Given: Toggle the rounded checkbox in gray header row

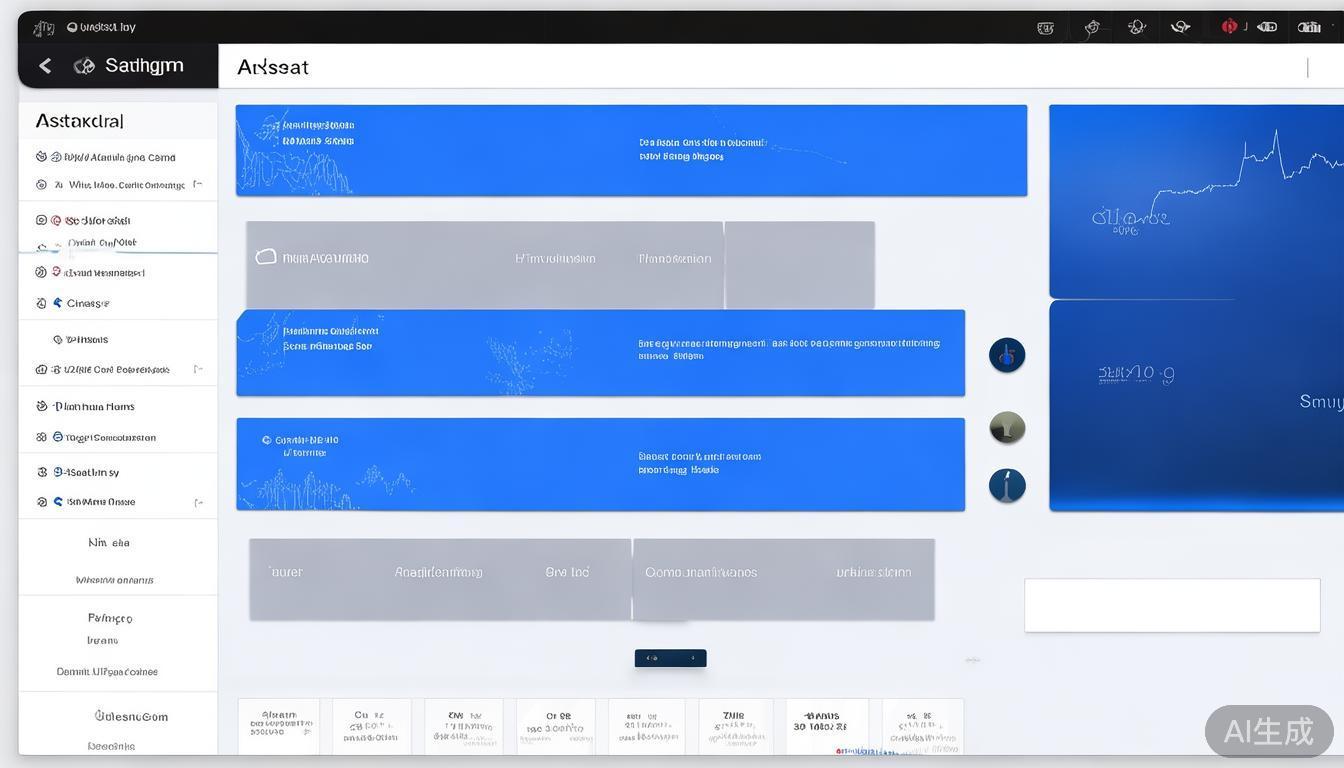Looking at the screenshot, I should tap(266, 257).
